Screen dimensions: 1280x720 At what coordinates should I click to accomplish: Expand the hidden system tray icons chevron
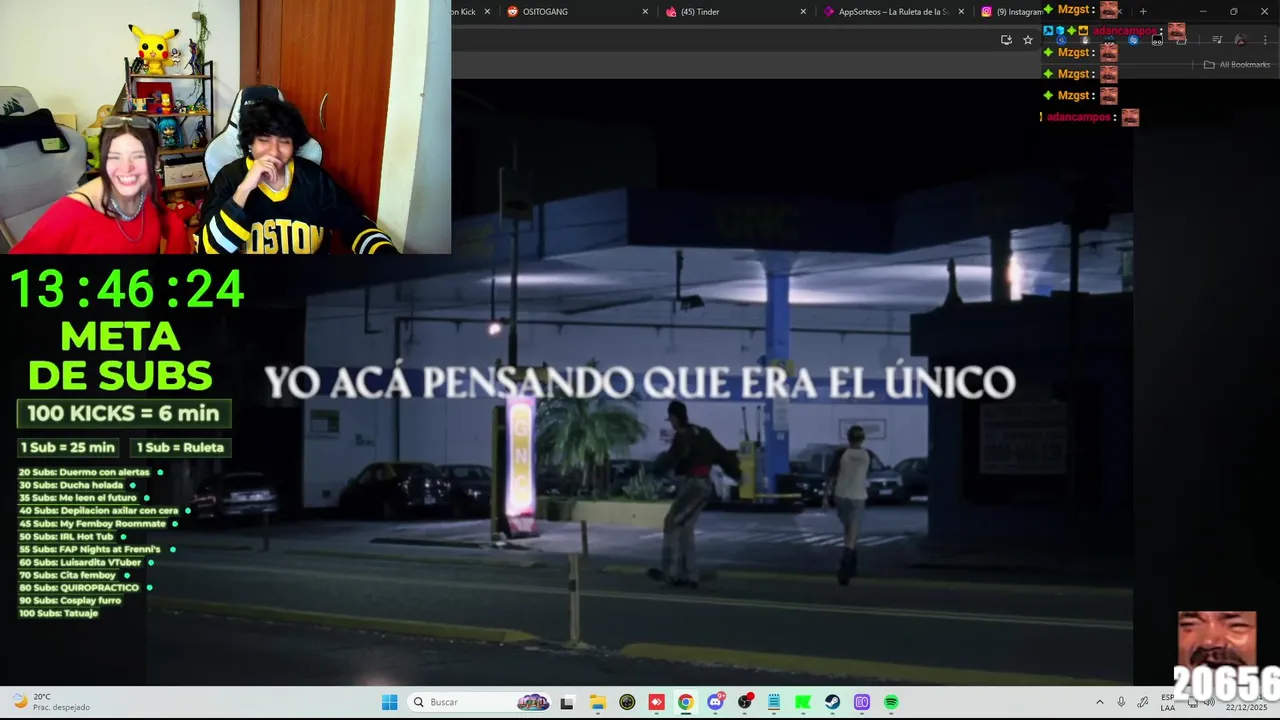1100,702
